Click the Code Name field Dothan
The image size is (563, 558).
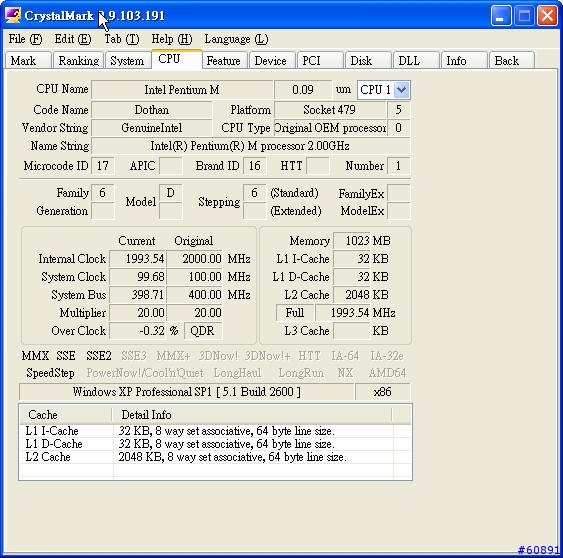point(152,110)
